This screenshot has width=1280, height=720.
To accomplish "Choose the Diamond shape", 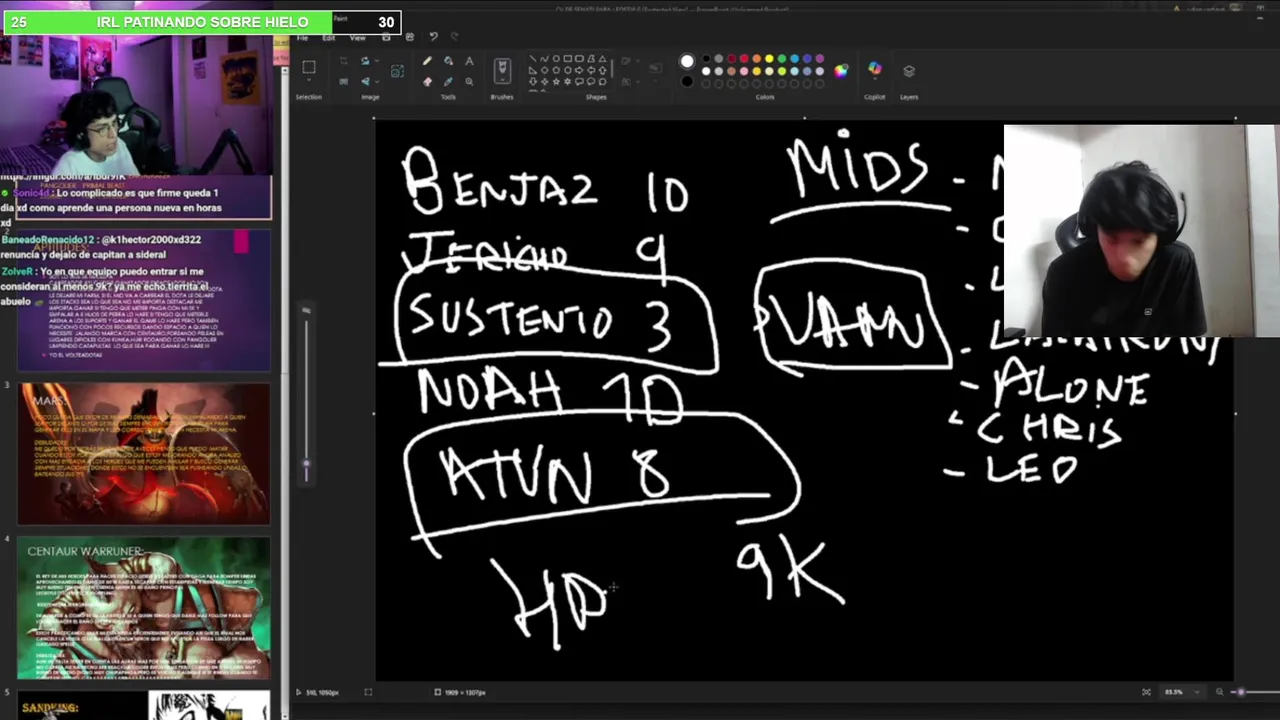I will 544,70.
